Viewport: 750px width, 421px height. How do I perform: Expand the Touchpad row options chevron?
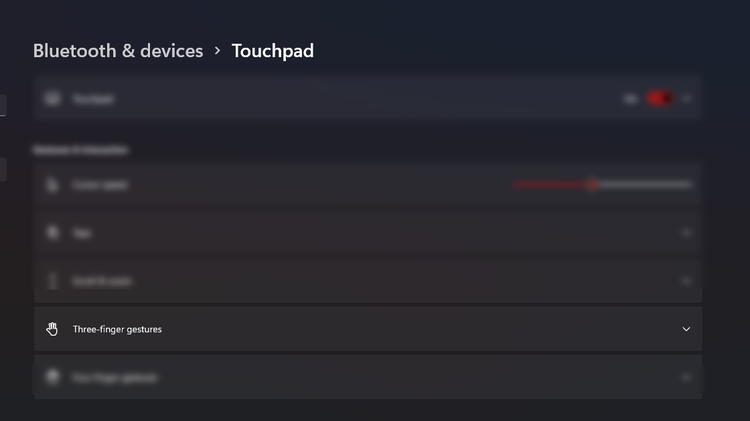(686, 99)
